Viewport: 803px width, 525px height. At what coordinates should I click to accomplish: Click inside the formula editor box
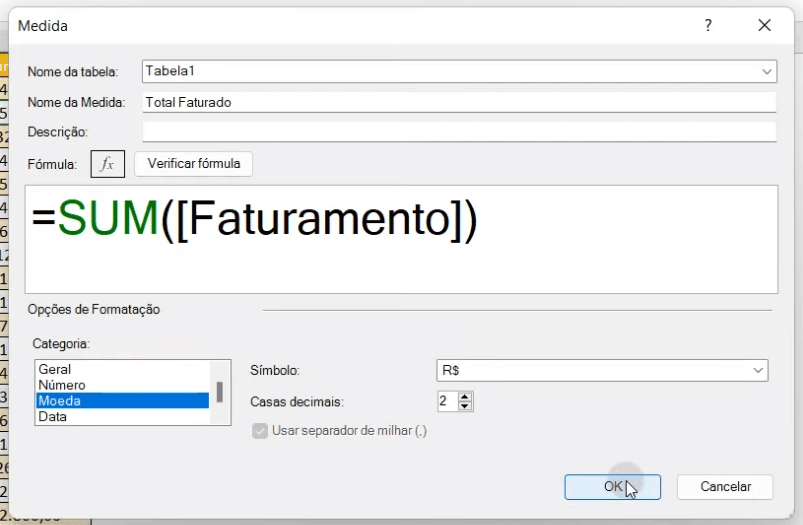coord(402,240)
